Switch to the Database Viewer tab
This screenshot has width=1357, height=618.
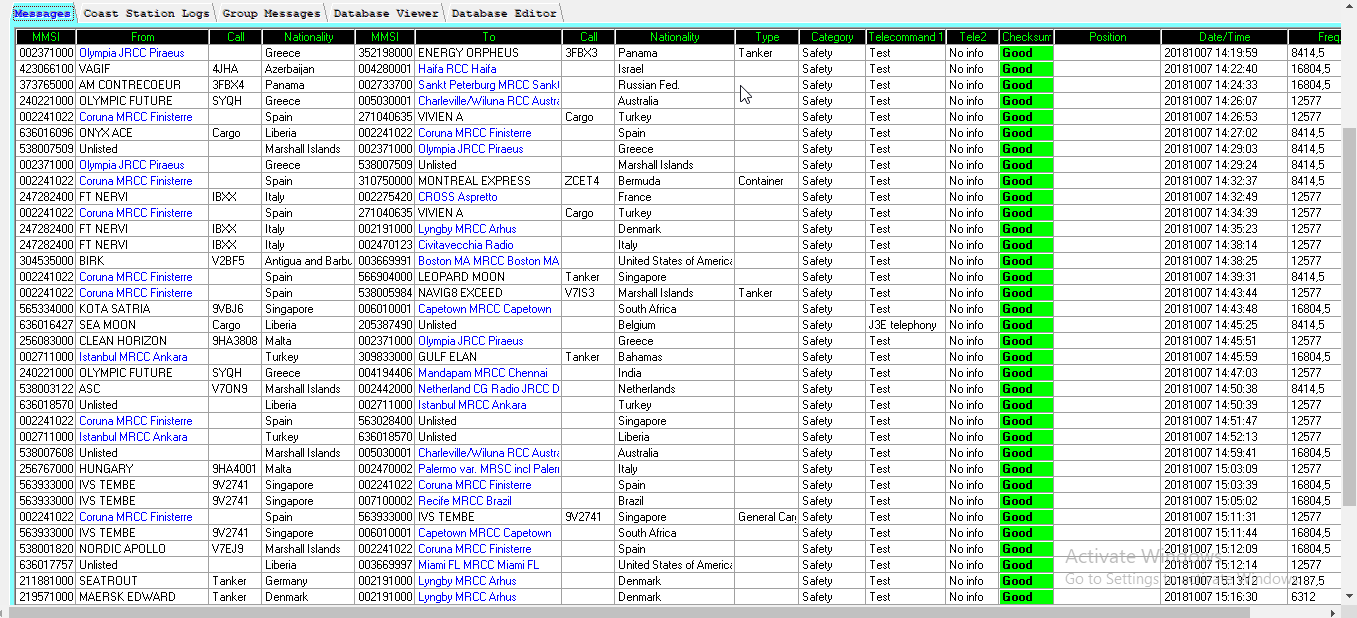(386, 13)
